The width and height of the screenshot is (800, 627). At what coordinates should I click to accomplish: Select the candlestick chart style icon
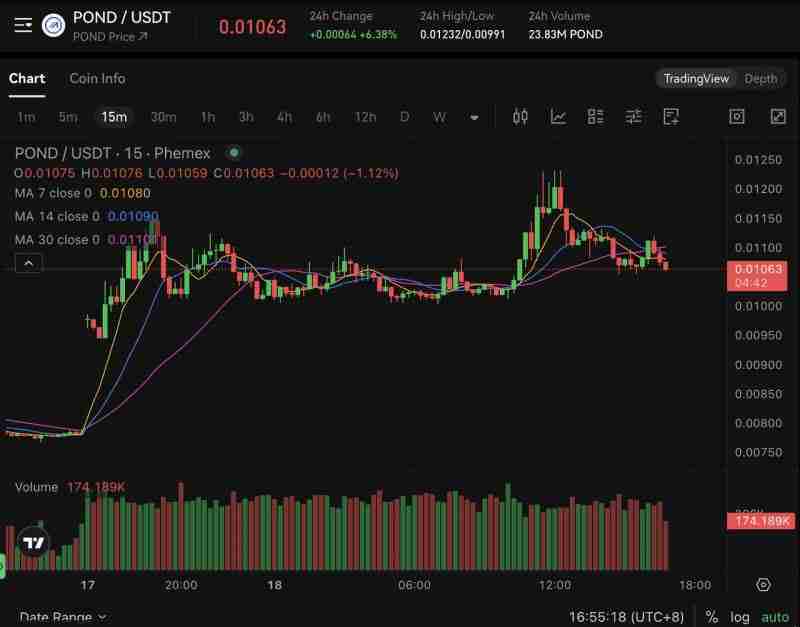(519, 117)
